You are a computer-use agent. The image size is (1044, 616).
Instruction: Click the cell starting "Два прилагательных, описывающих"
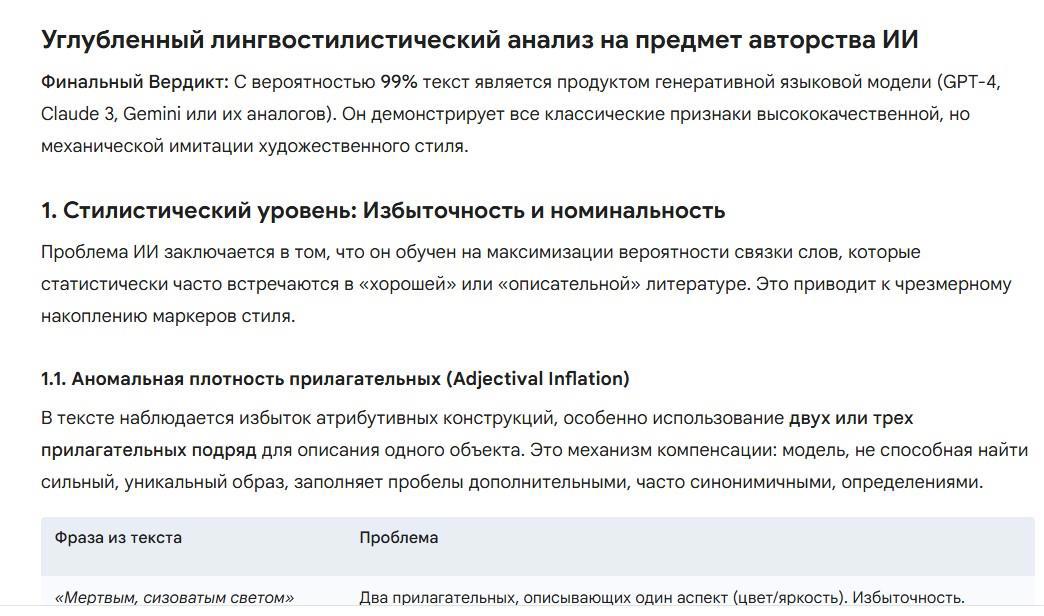click(661, 598)
